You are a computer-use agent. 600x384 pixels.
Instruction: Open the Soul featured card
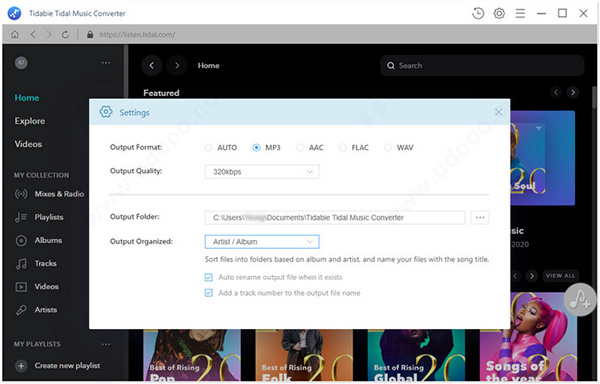(x=543, y=158)
